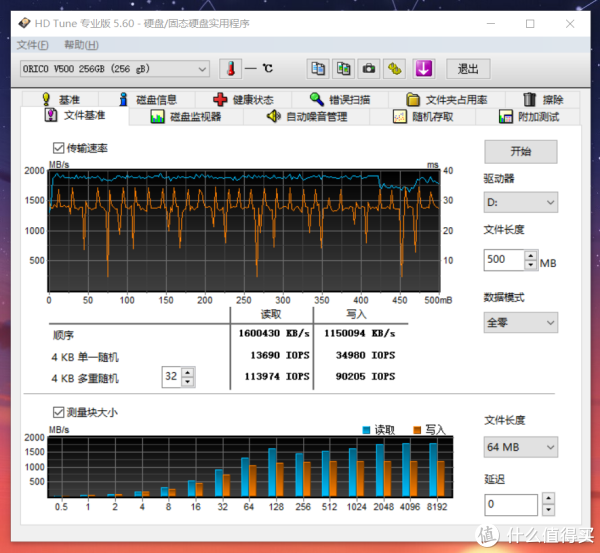
Task: Switch to the 健康状态 tab
Action: pos(243,100)
